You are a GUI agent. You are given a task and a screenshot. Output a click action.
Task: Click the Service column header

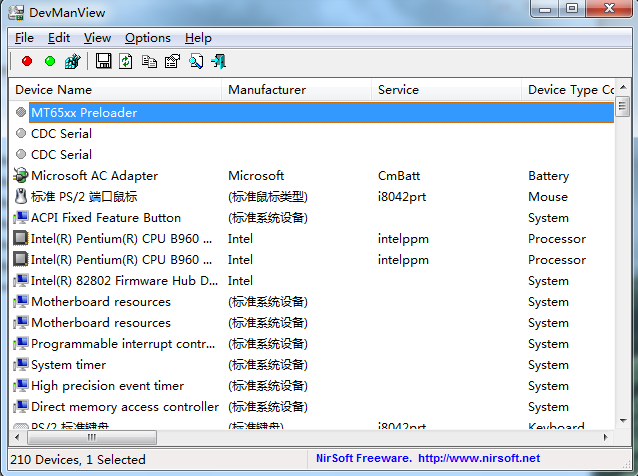(445, 90)
